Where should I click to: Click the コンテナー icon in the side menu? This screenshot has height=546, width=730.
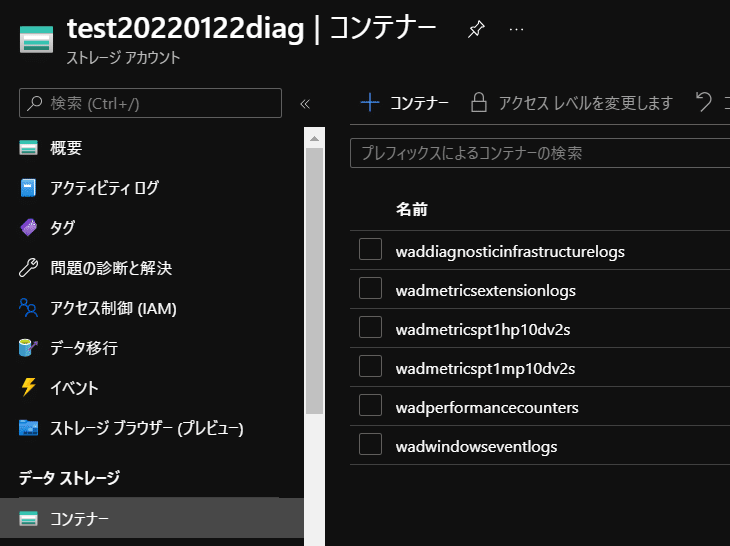pos(28,519)
